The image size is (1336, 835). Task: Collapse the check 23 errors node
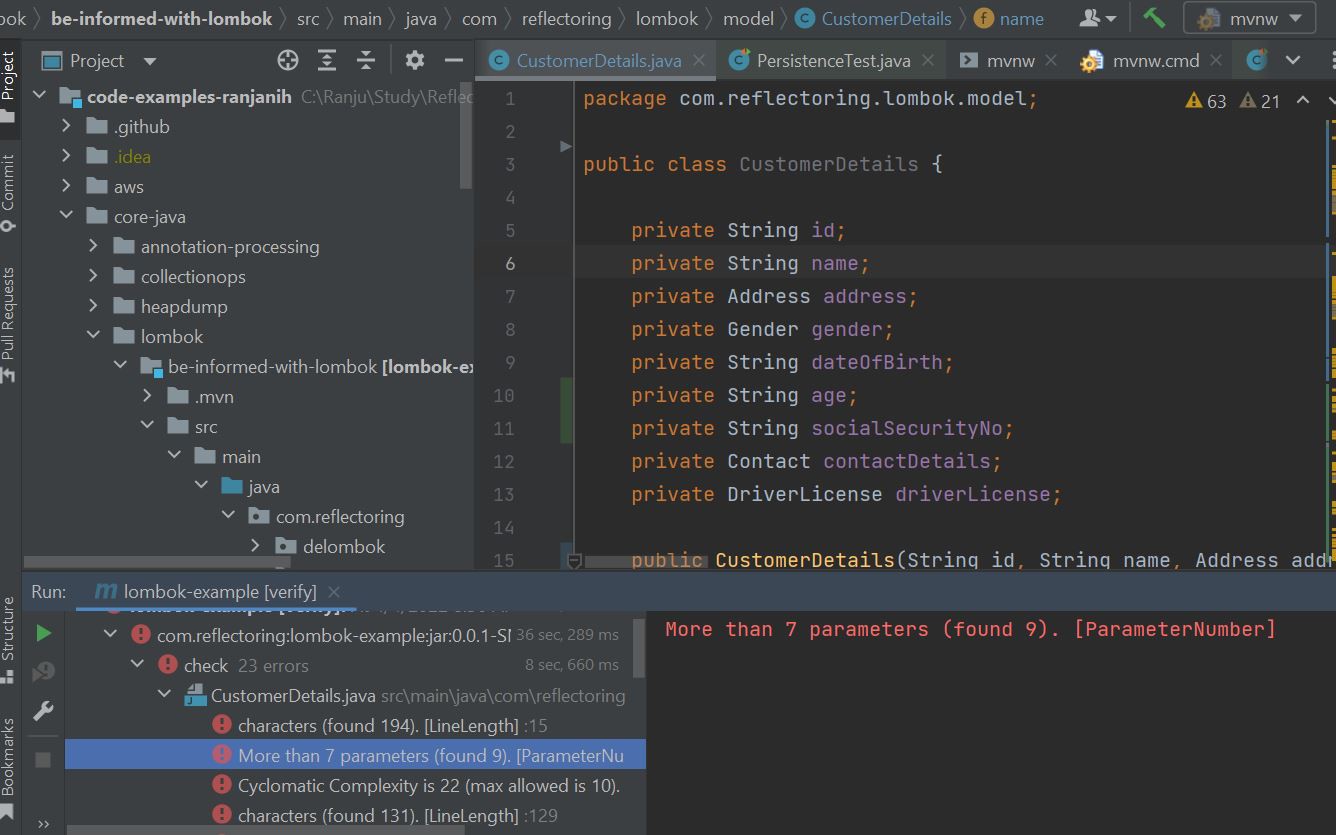point(139,666)
